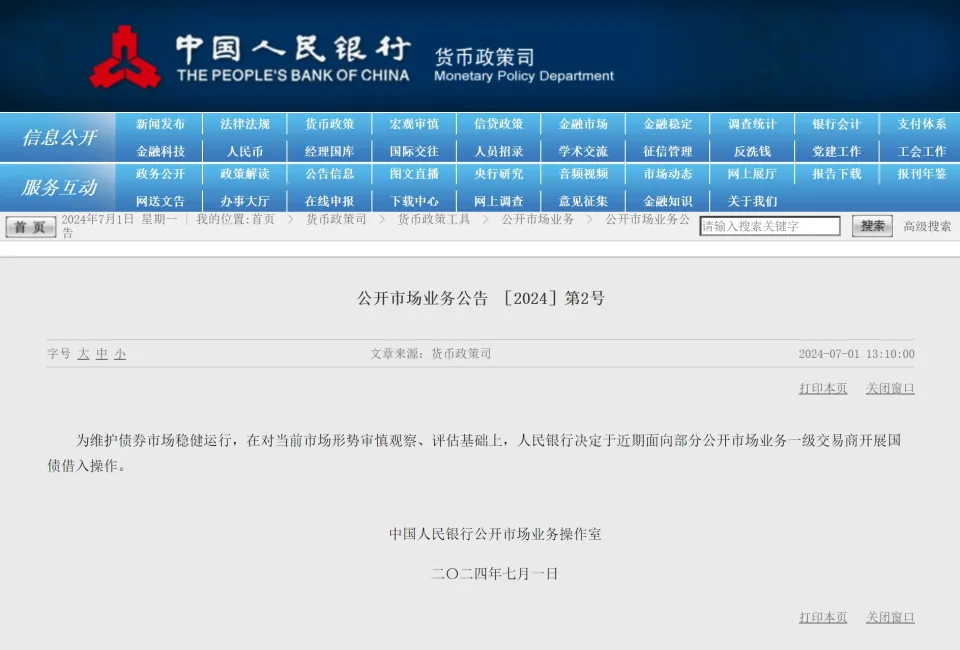Focus the search keyword input field

pyautogui.click(x=769, y=226)
